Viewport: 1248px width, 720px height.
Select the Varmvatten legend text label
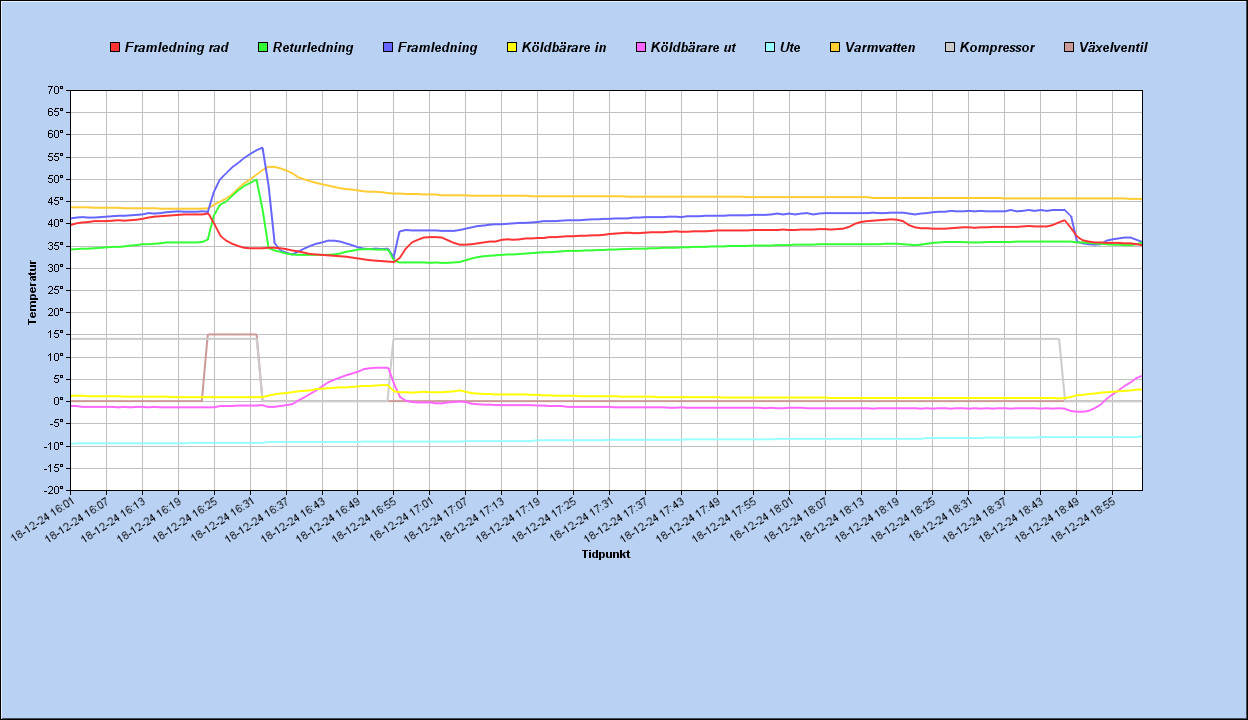tap(880, 47)
